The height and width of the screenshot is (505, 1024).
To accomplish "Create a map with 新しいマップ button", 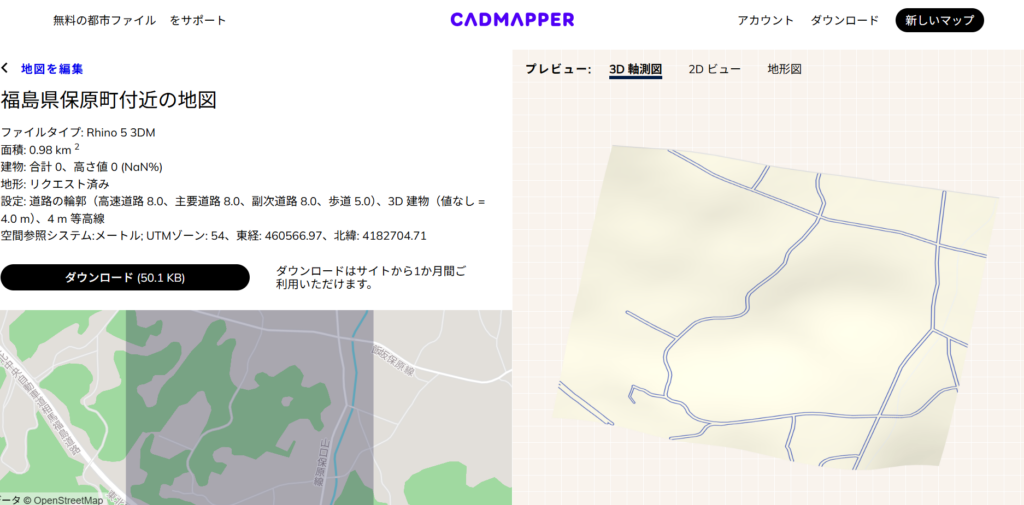I will click(939, 20).
